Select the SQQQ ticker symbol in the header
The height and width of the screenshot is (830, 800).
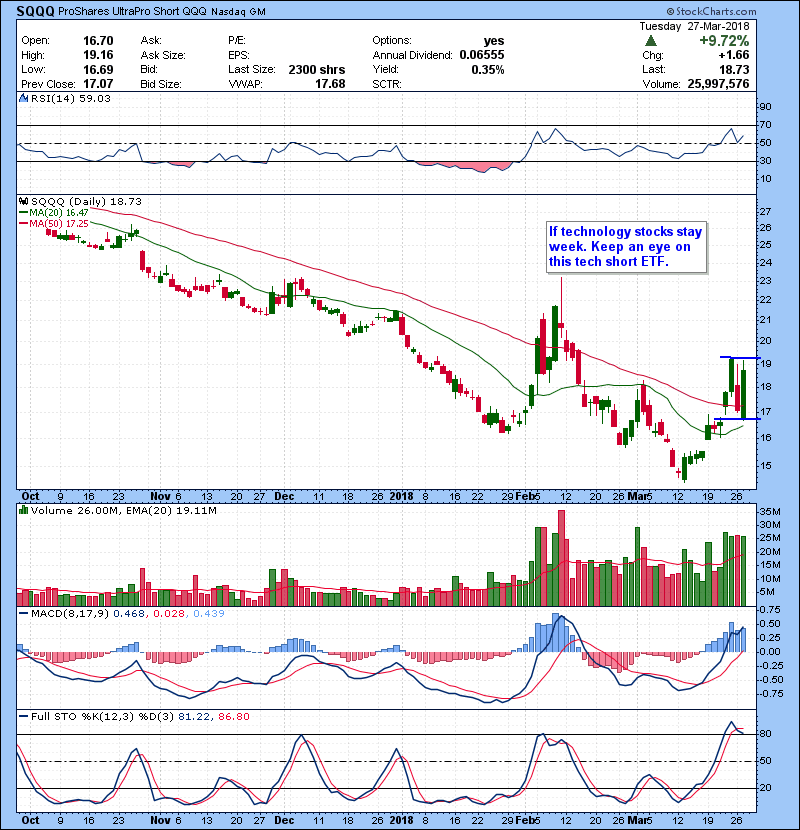pos(35,11)
